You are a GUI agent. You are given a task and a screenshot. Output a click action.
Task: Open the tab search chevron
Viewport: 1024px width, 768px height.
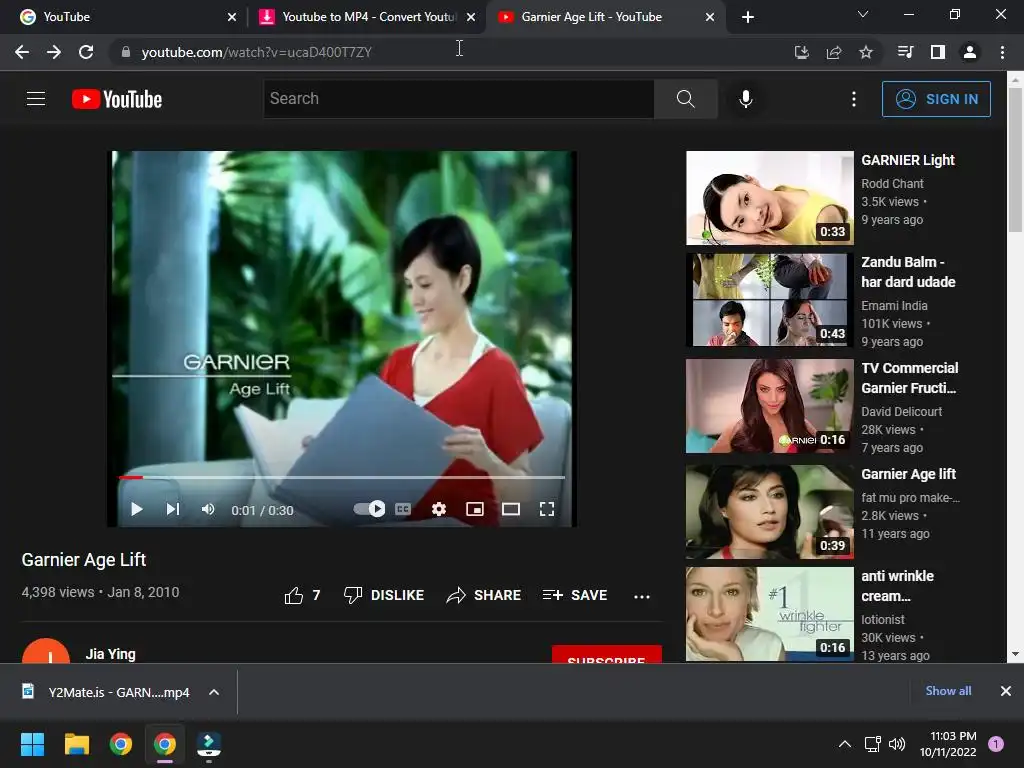pyautogui.click(x=863, y=14)
